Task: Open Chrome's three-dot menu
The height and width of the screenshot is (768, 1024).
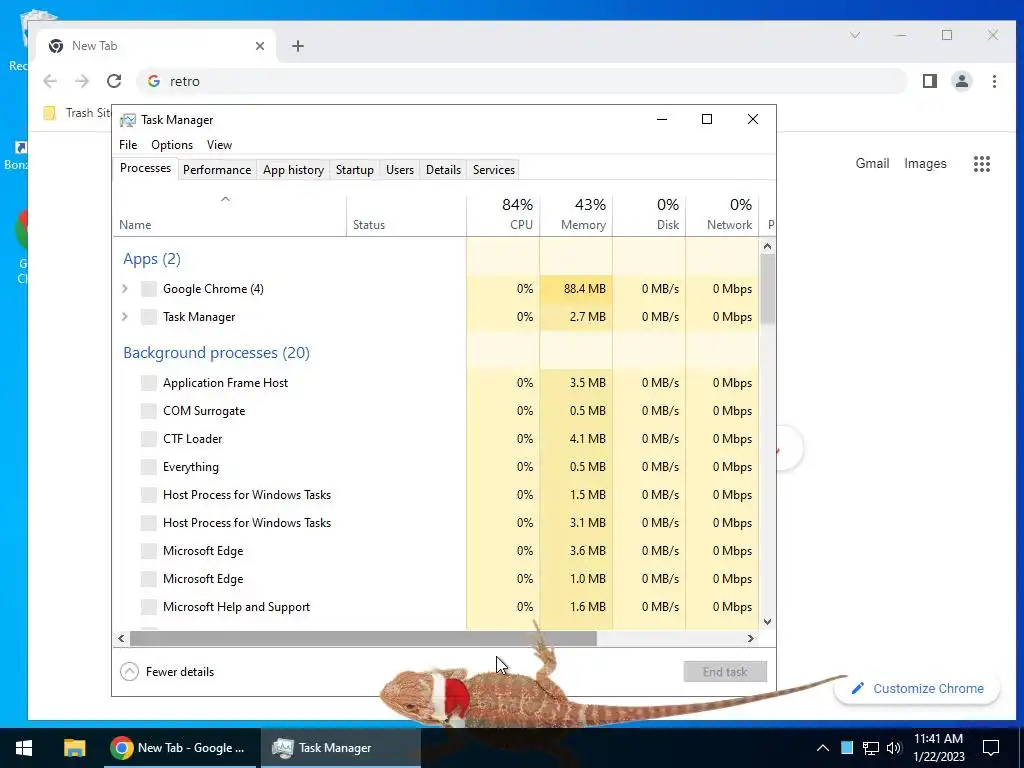Action: tap(994, 81)
